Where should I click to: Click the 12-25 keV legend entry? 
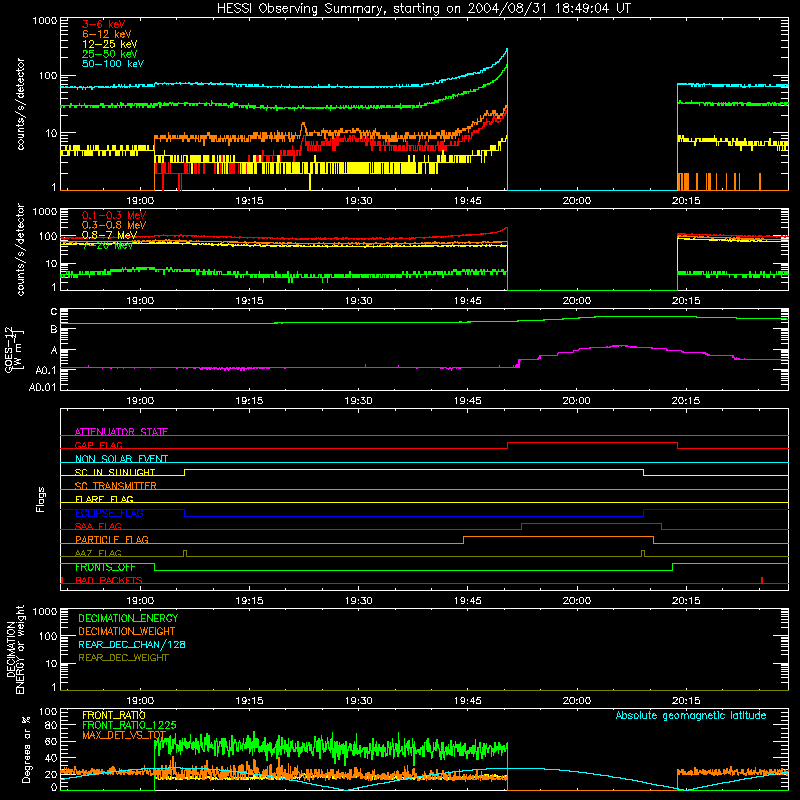point(110,44)
